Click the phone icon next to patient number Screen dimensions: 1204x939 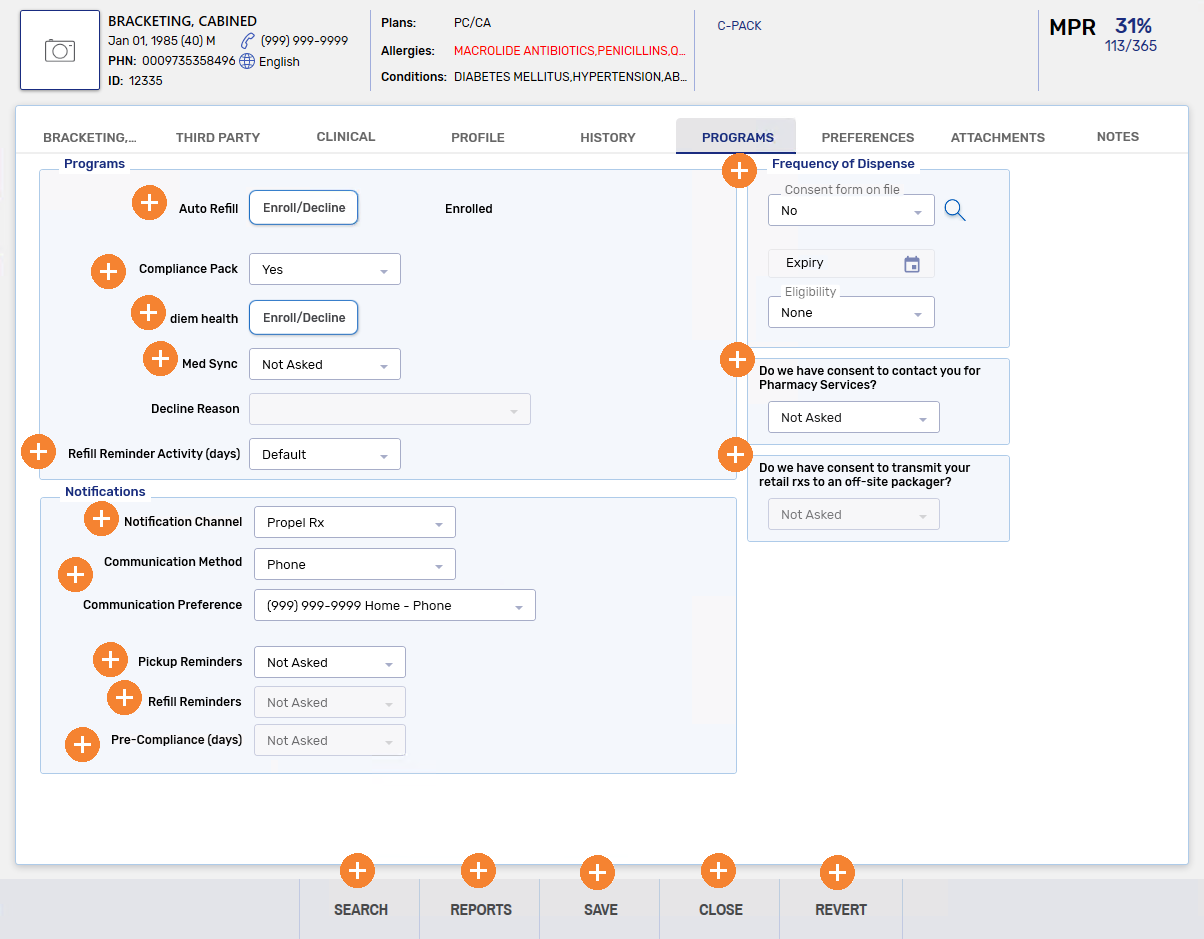coord(248,41)
